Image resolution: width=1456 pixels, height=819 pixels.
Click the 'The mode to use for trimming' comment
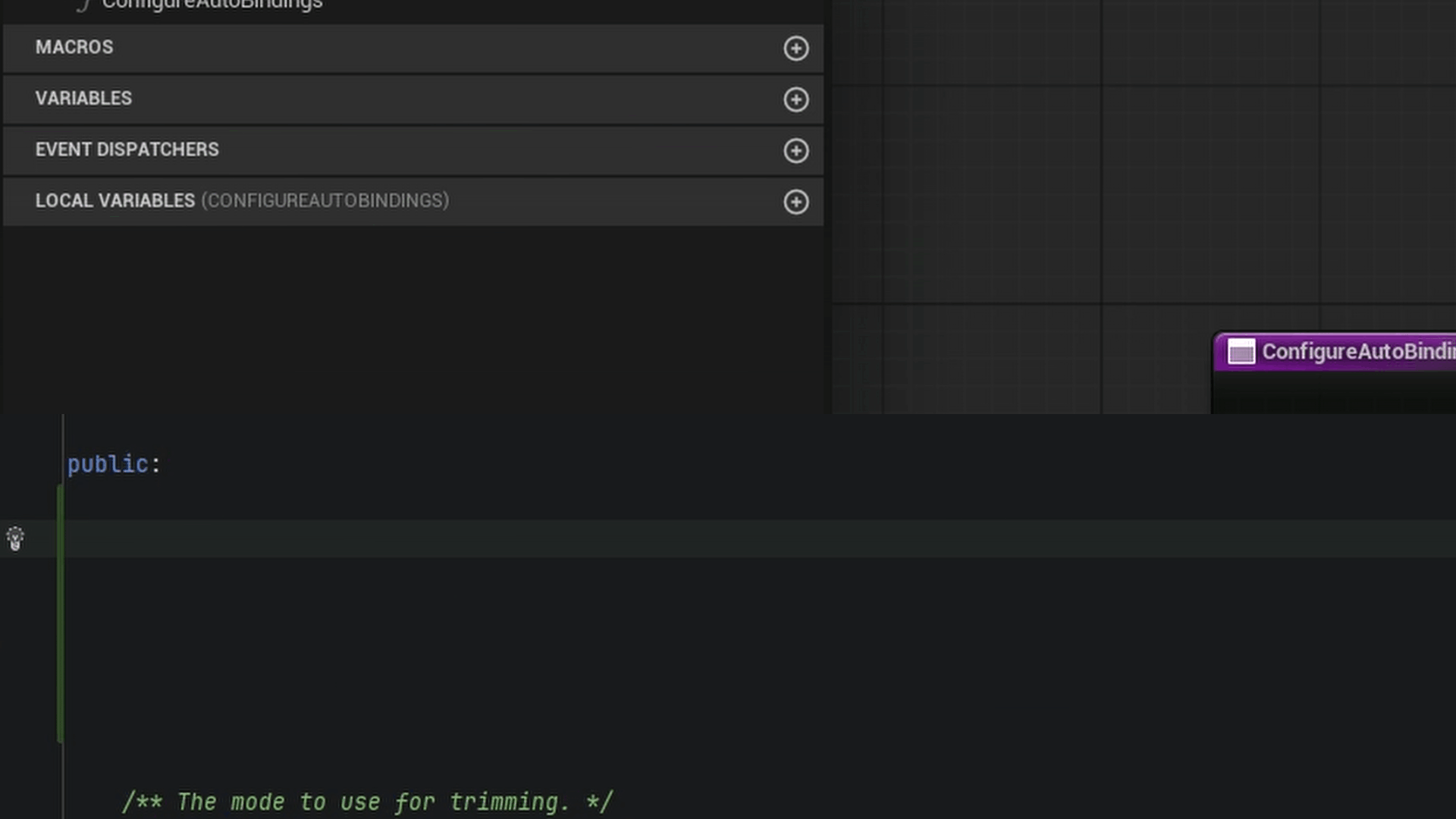[x=367, y=802]
